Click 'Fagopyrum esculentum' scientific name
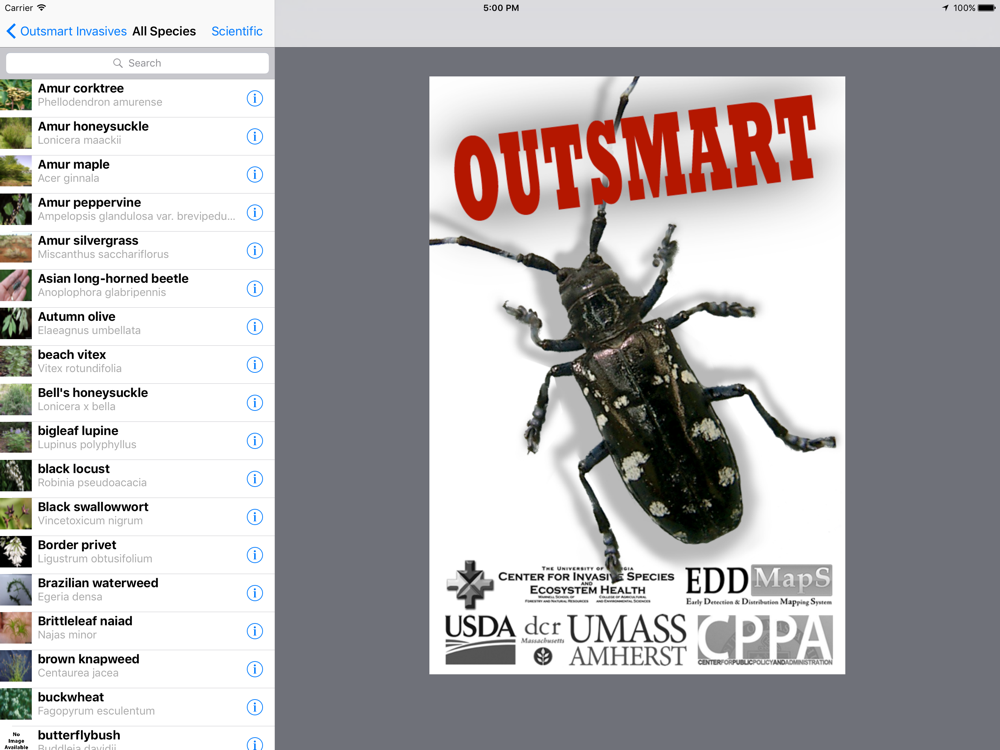 tap(96, 711)
